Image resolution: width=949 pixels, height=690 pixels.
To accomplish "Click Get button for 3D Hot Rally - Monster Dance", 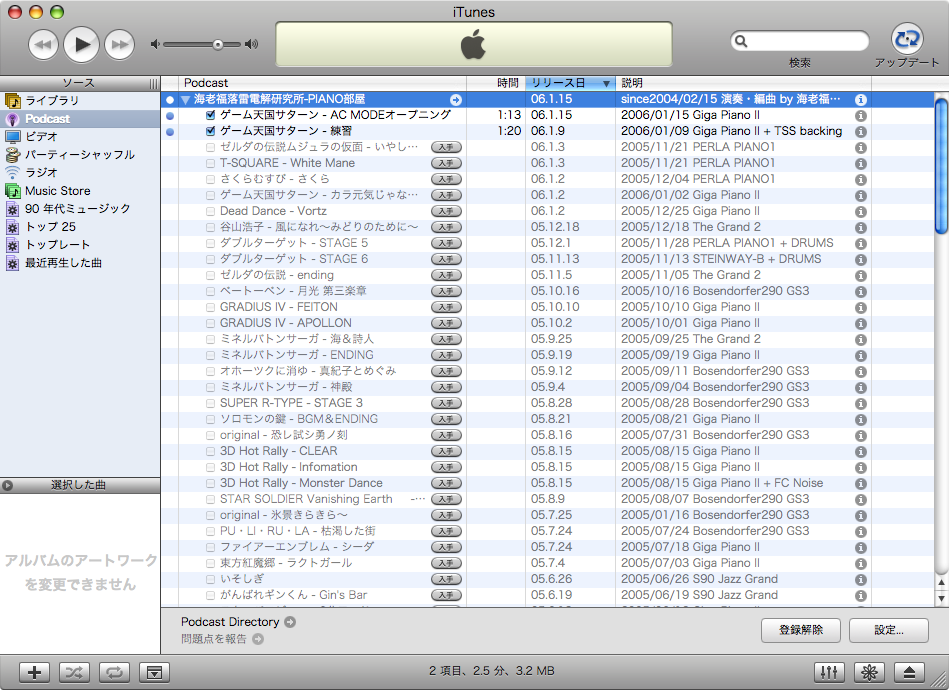I will (446, 483).
